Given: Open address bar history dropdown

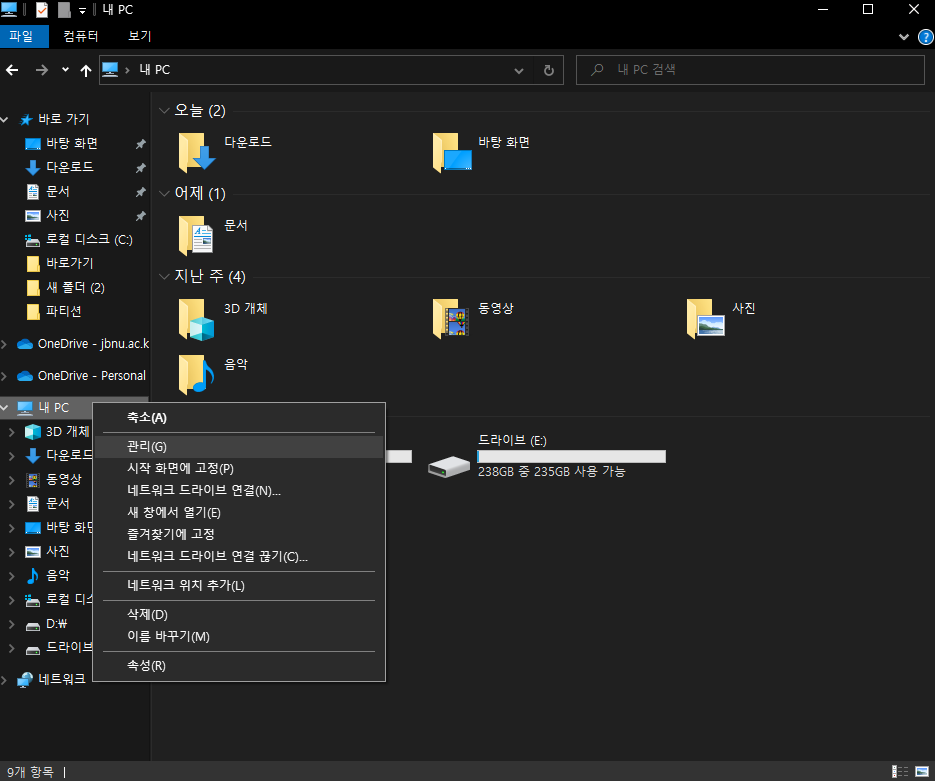Looking at the screenshot, I should pos(519,70).
